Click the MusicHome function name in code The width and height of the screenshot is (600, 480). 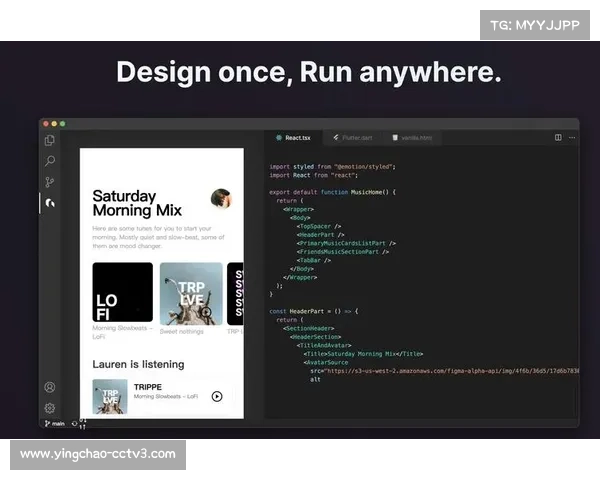(x=350, y=191)
